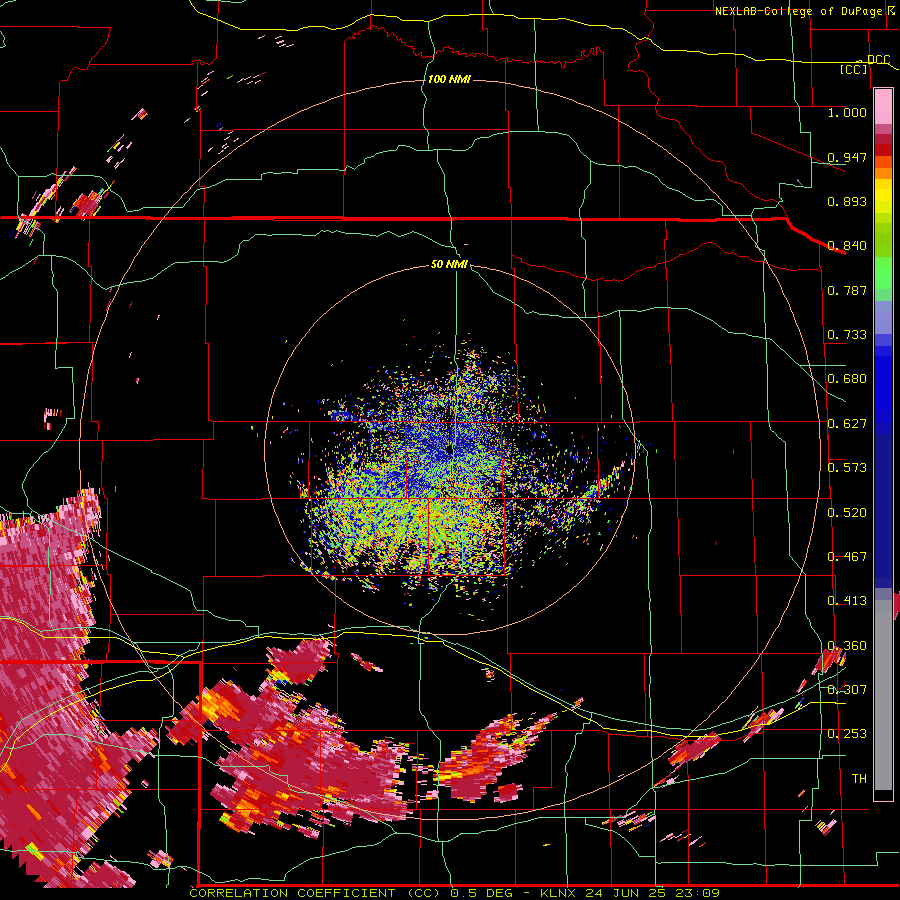Viewport: 900px width, 900px height.
Task: Click the 0.947 scale value
Action: [x=847, y=157]
